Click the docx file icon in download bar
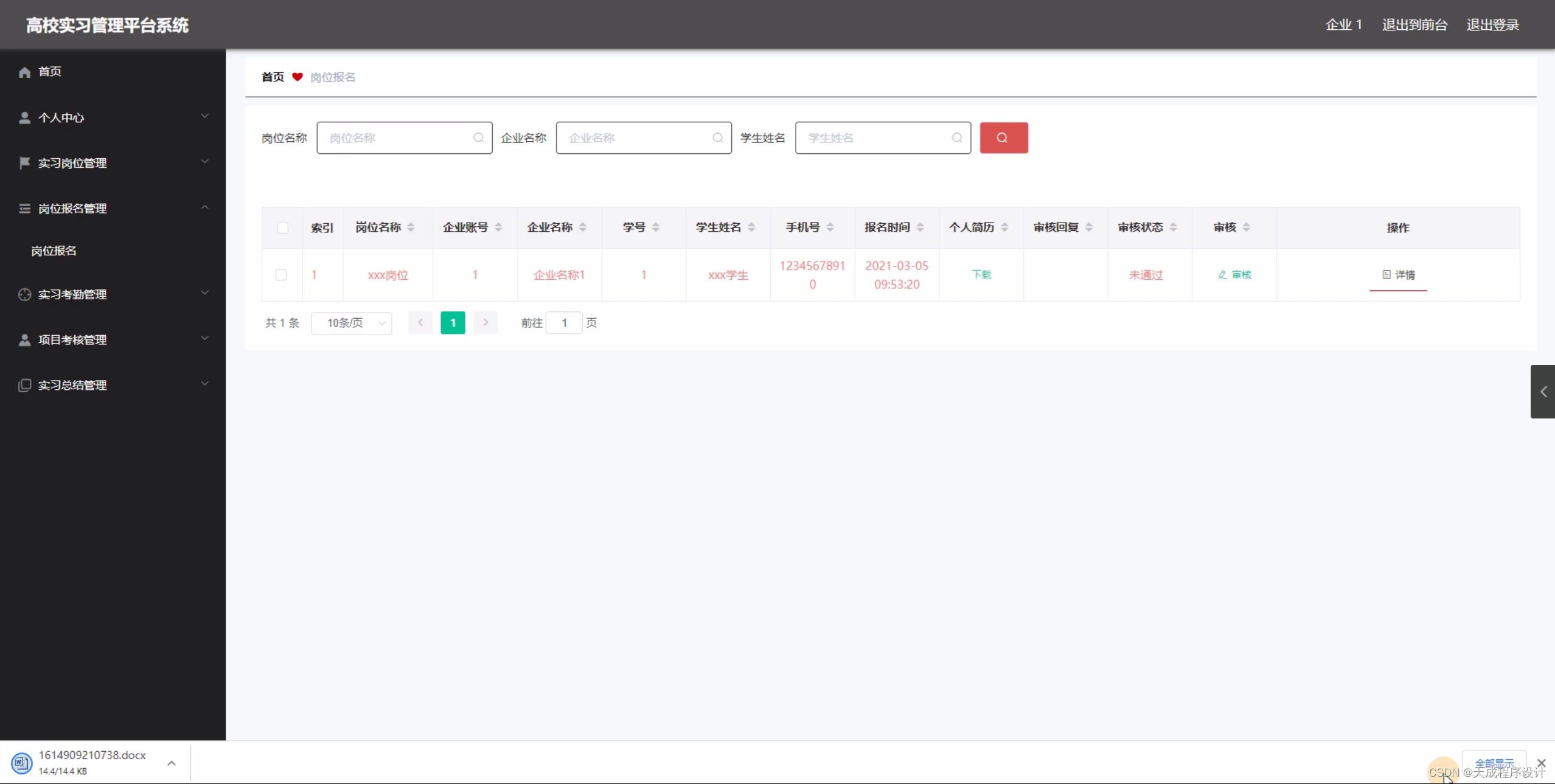 [x=22, y=763]
